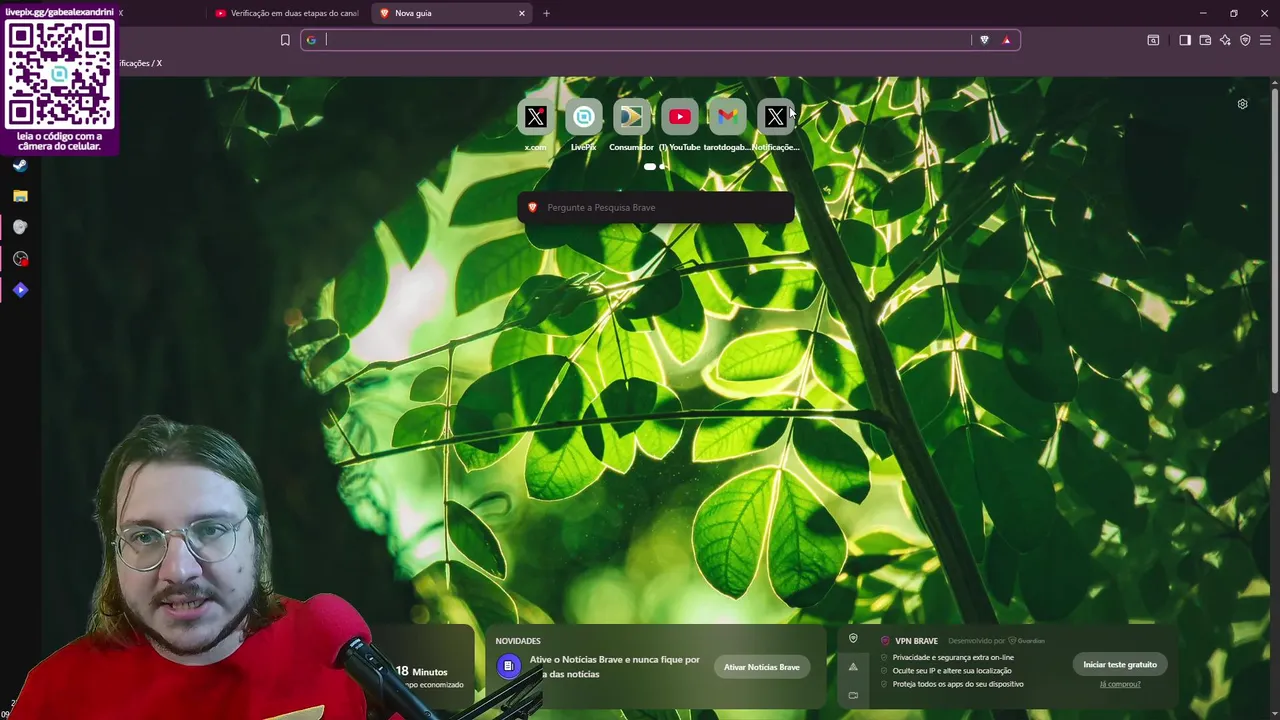Open the LivePix shortcut tile

pos(583,117)
